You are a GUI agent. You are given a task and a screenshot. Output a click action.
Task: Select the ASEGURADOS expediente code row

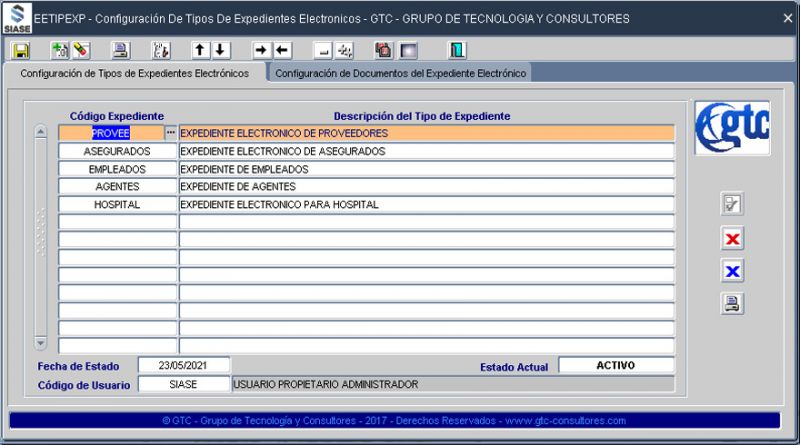117,151
